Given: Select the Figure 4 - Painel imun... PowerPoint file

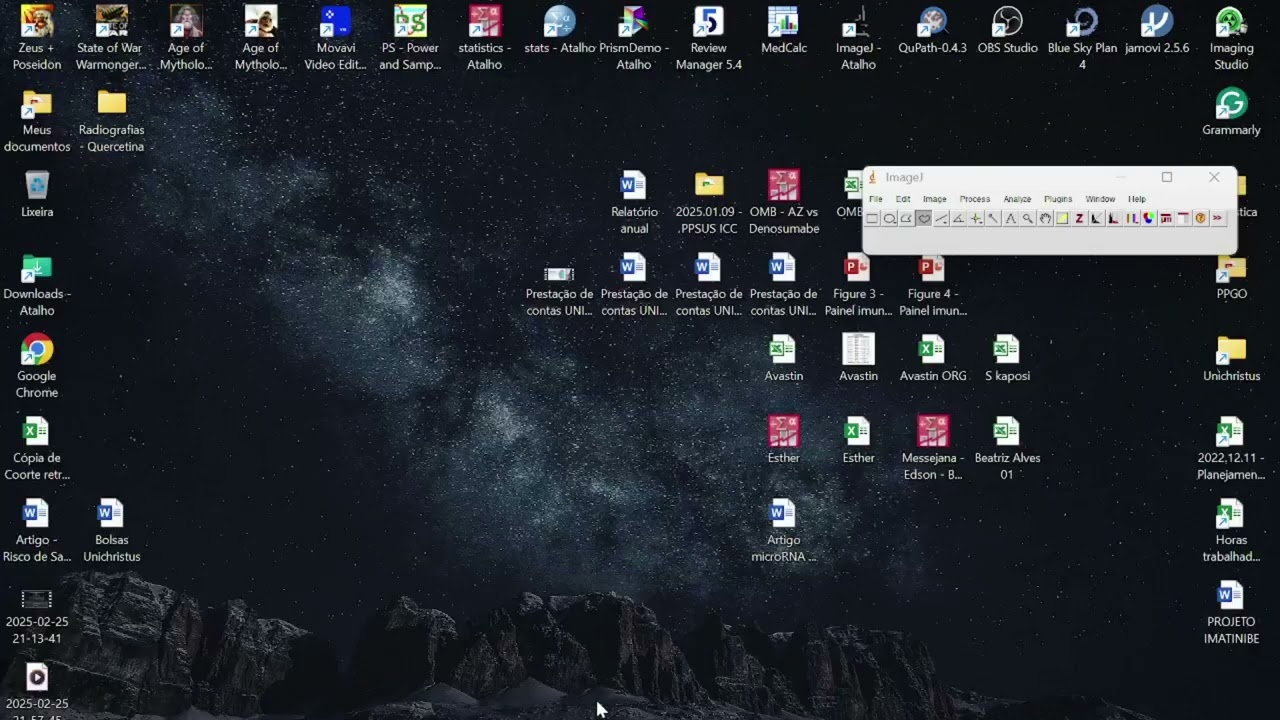Looking at the screenshot, I should point(933,284).
